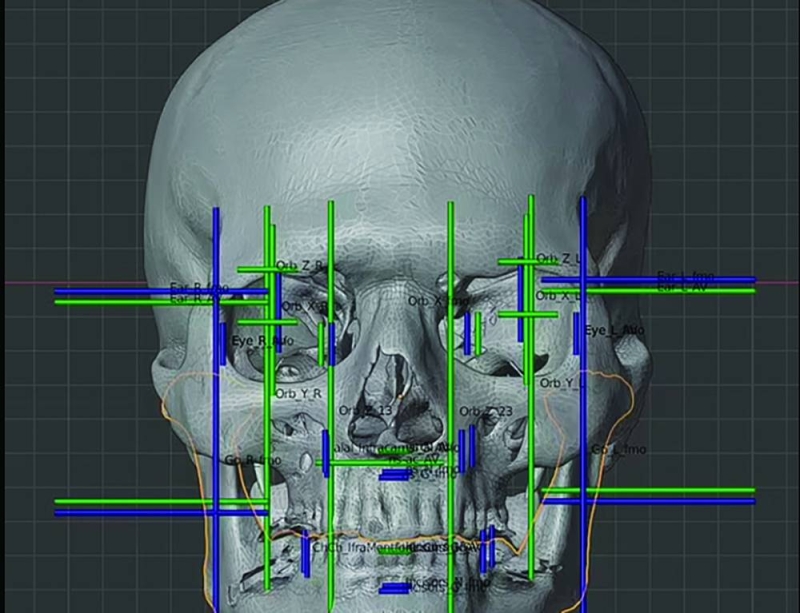
Task: Select the Go_L_fmo gonion label
Action: [x=619, y=450]
